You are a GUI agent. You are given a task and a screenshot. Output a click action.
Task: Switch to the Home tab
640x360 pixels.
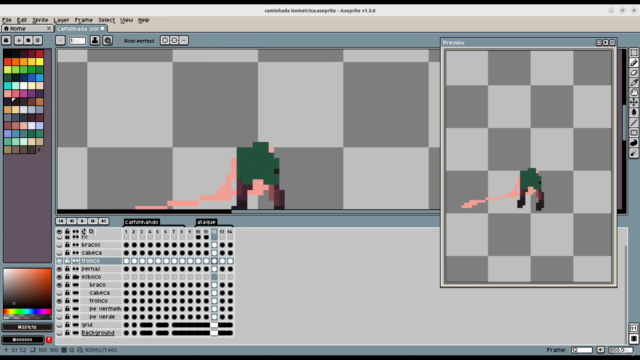pyautogui.click(x=27, y=29)
